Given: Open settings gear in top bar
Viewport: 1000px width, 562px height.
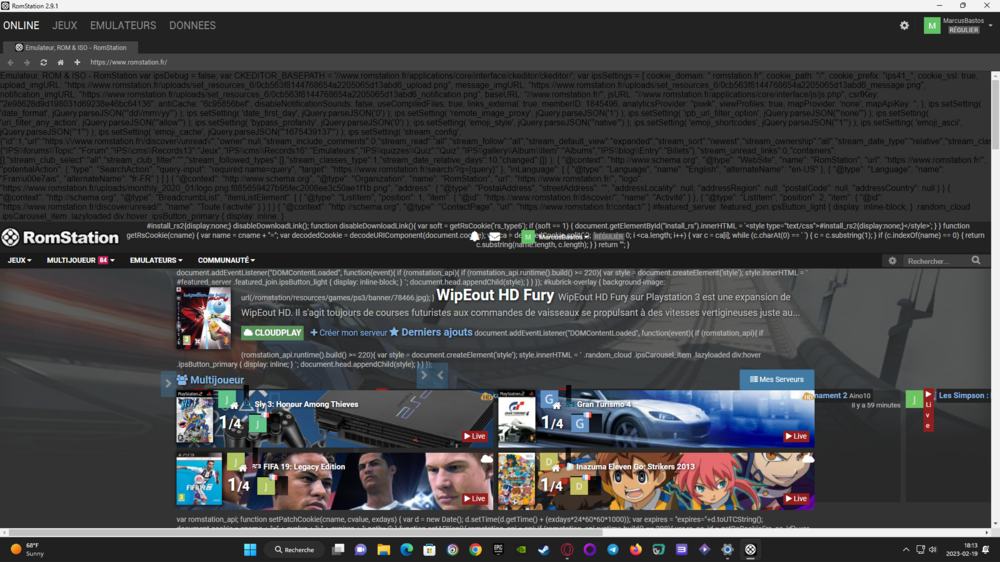Looking at the screenshot, I should tap(904, 26).
